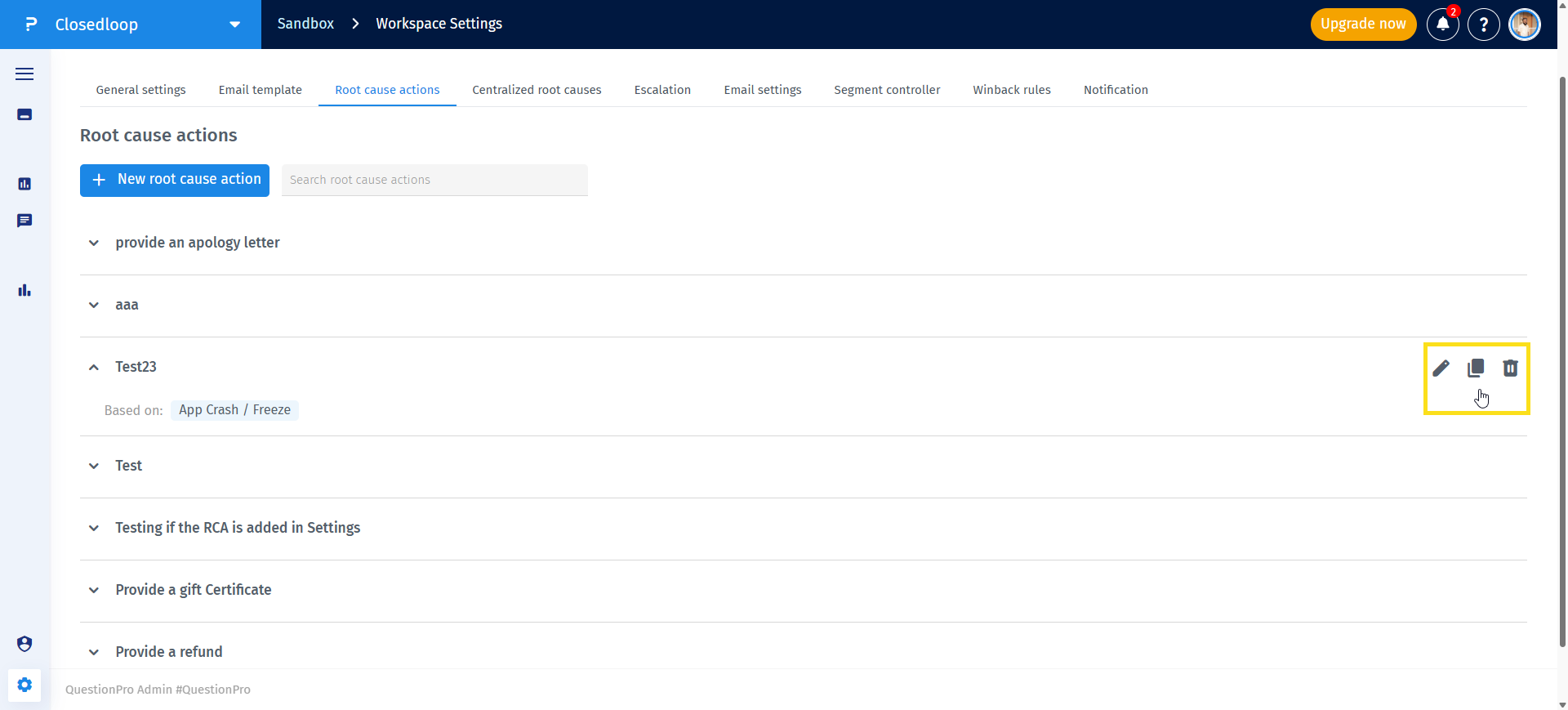The height and width of the screenshot is (710, 1568).
Task: Open the bar chart analytics sidebar icon
Action: (24, 290)
